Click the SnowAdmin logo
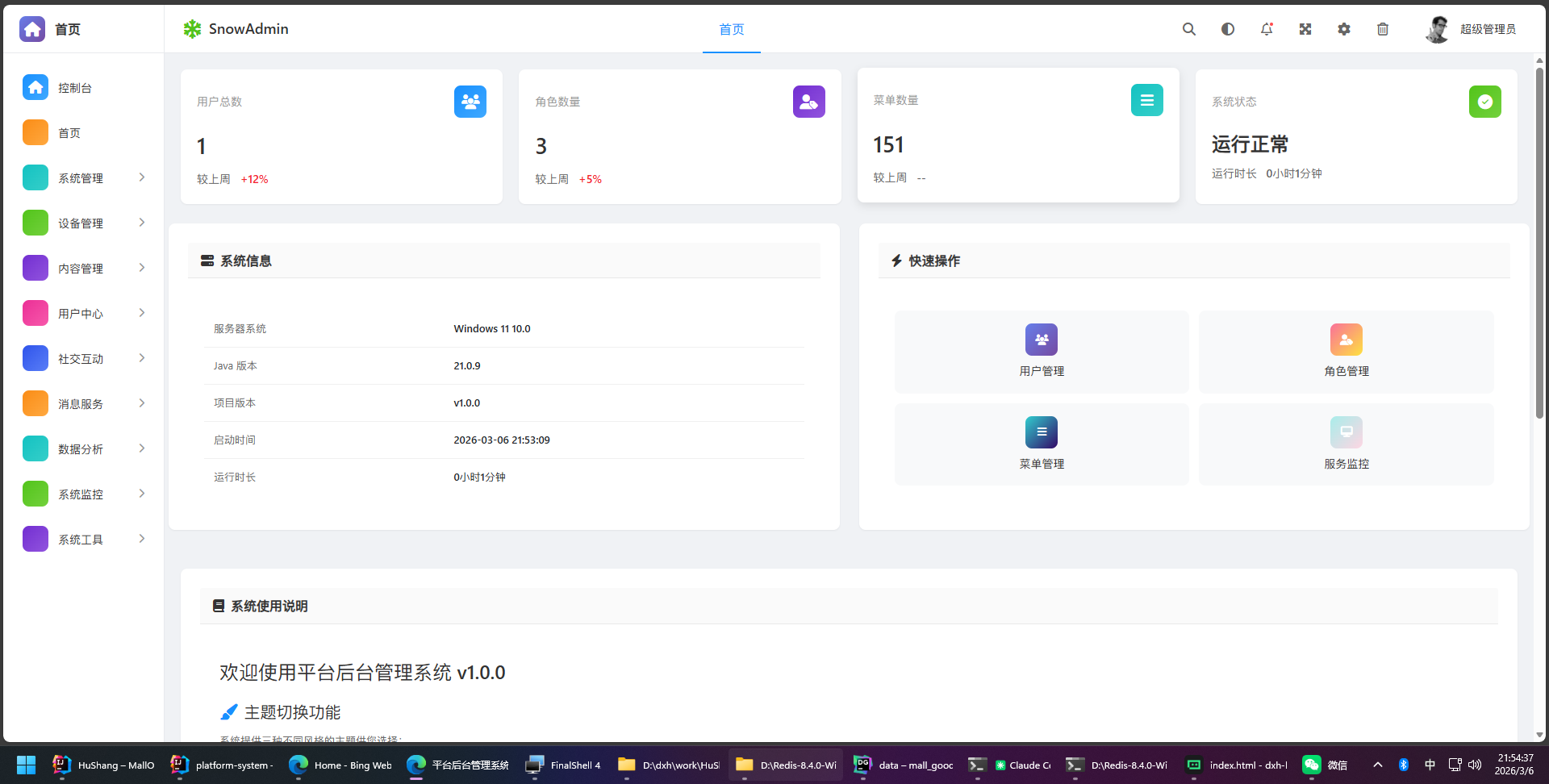1549x784 pixels. click(x=235, y=29)
